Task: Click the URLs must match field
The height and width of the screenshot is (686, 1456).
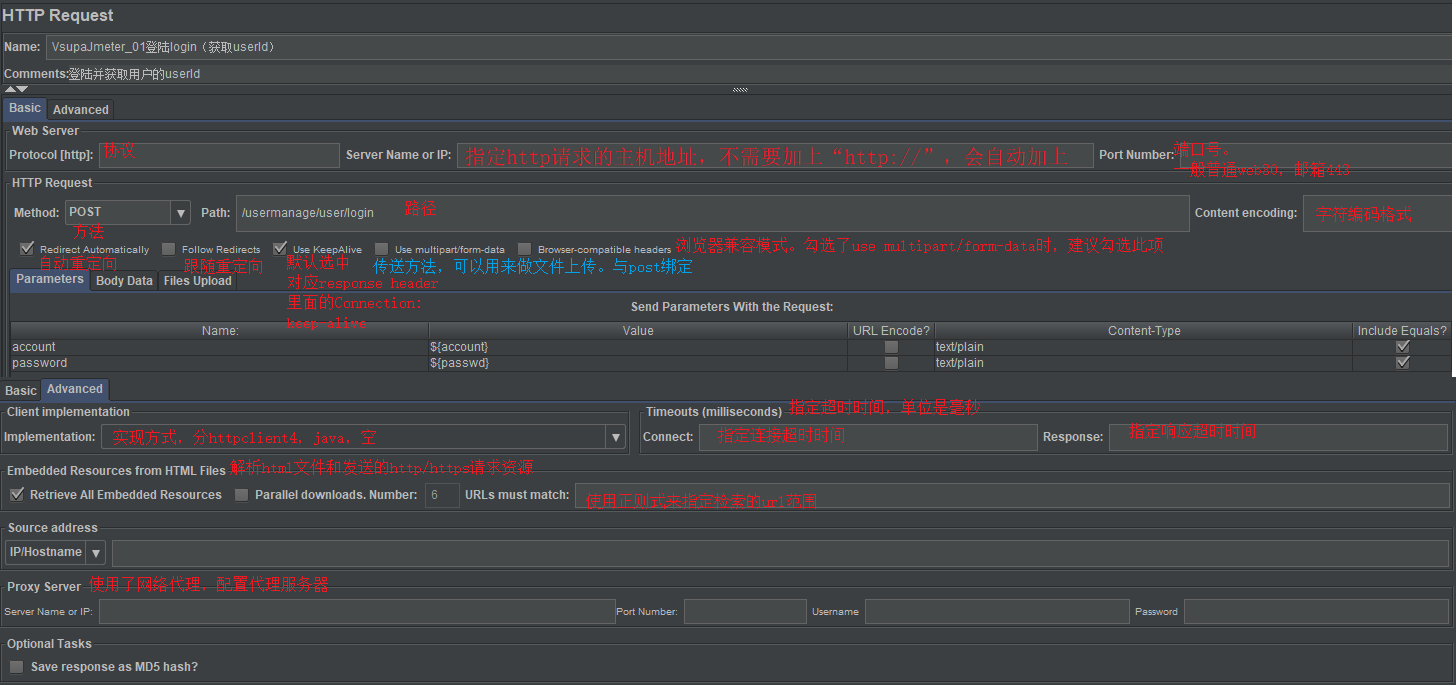Action: 1012,496
